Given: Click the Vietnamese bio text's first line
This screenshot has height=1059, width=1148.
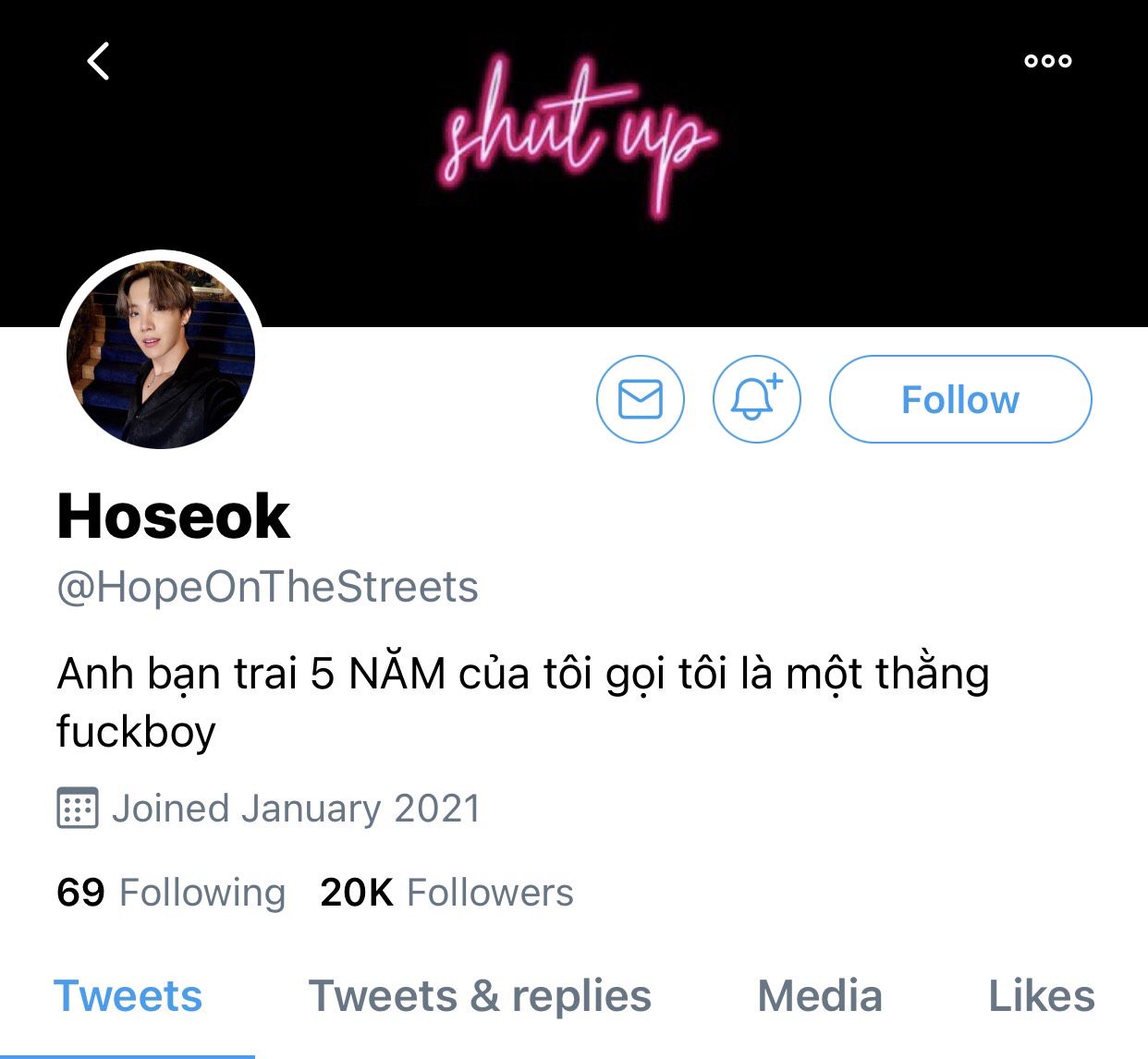Looking at the screenshot, I should (x=522, y=673).
